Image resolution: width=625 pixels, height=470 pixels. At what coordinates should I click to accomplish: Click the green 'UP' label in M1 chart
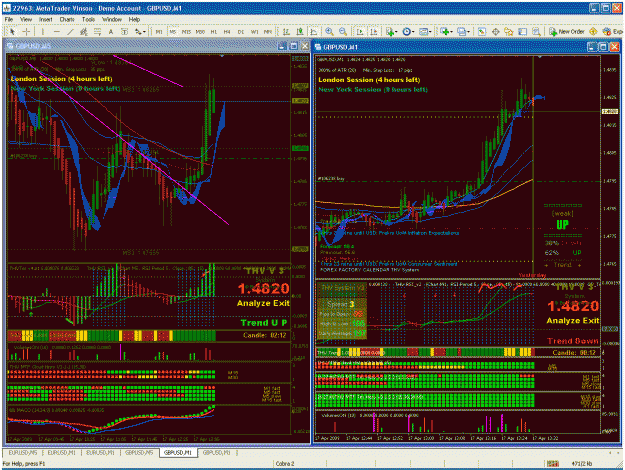(x=562, y=225)
